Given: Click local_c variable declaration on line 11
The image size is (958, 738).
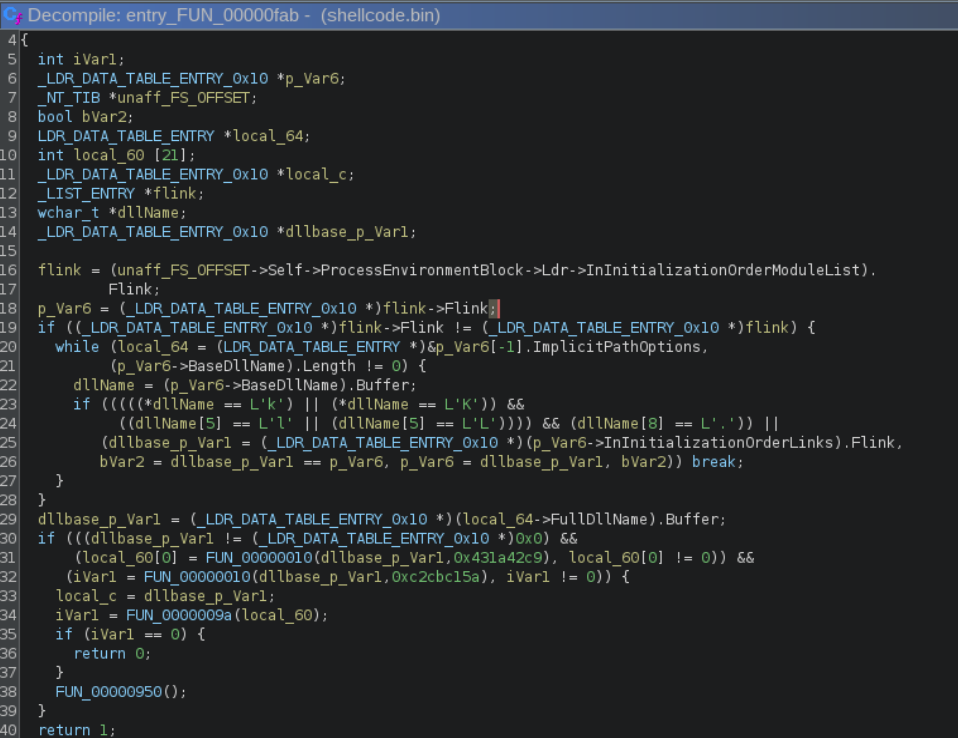Looking at the screenshot, I should [x=316, y=175].
